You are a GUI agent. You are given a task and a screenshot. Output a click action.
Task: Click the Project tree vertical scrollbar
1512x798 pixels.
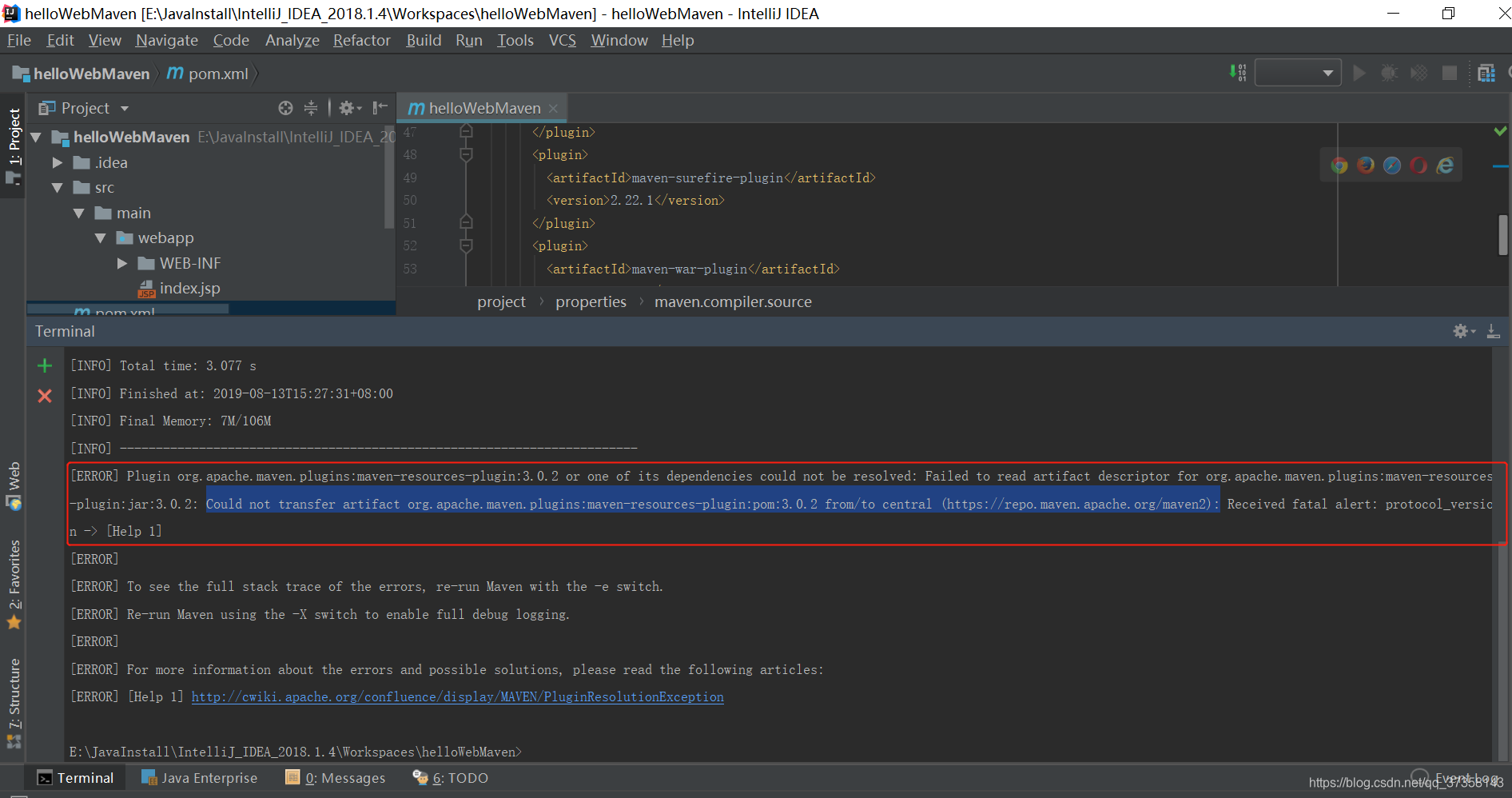tap(389, 178)
